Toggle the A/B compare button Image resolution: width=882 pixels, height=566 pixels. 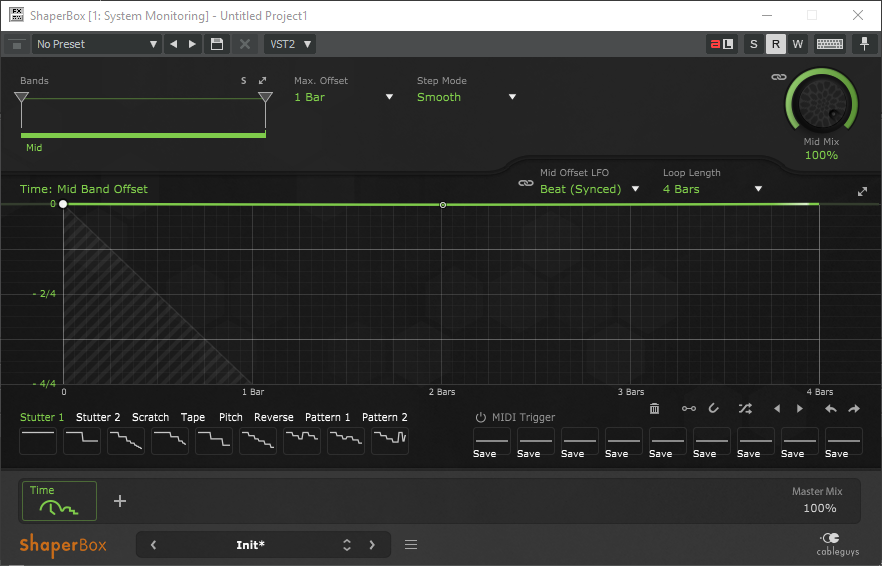click(722, 44)
